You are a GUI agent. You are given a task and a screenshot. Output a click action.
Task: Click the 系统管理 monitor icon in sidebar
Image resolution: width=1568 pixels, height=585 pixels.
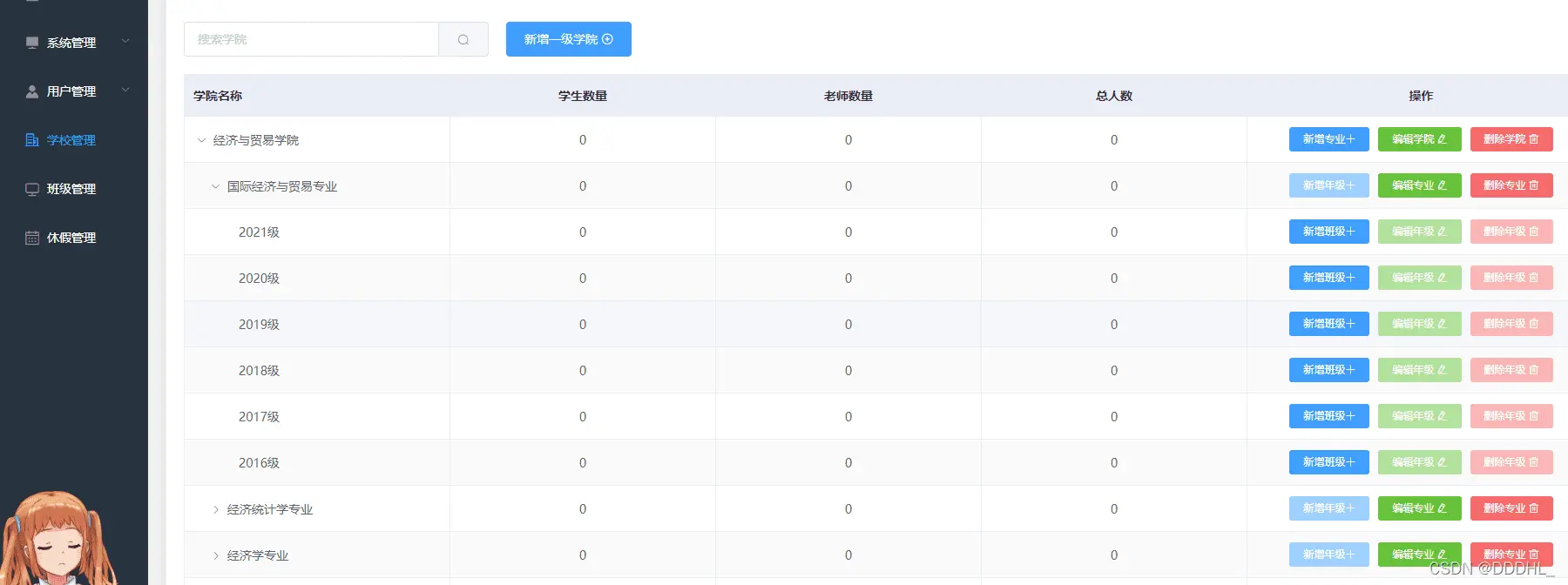click(x=32, y=43)
